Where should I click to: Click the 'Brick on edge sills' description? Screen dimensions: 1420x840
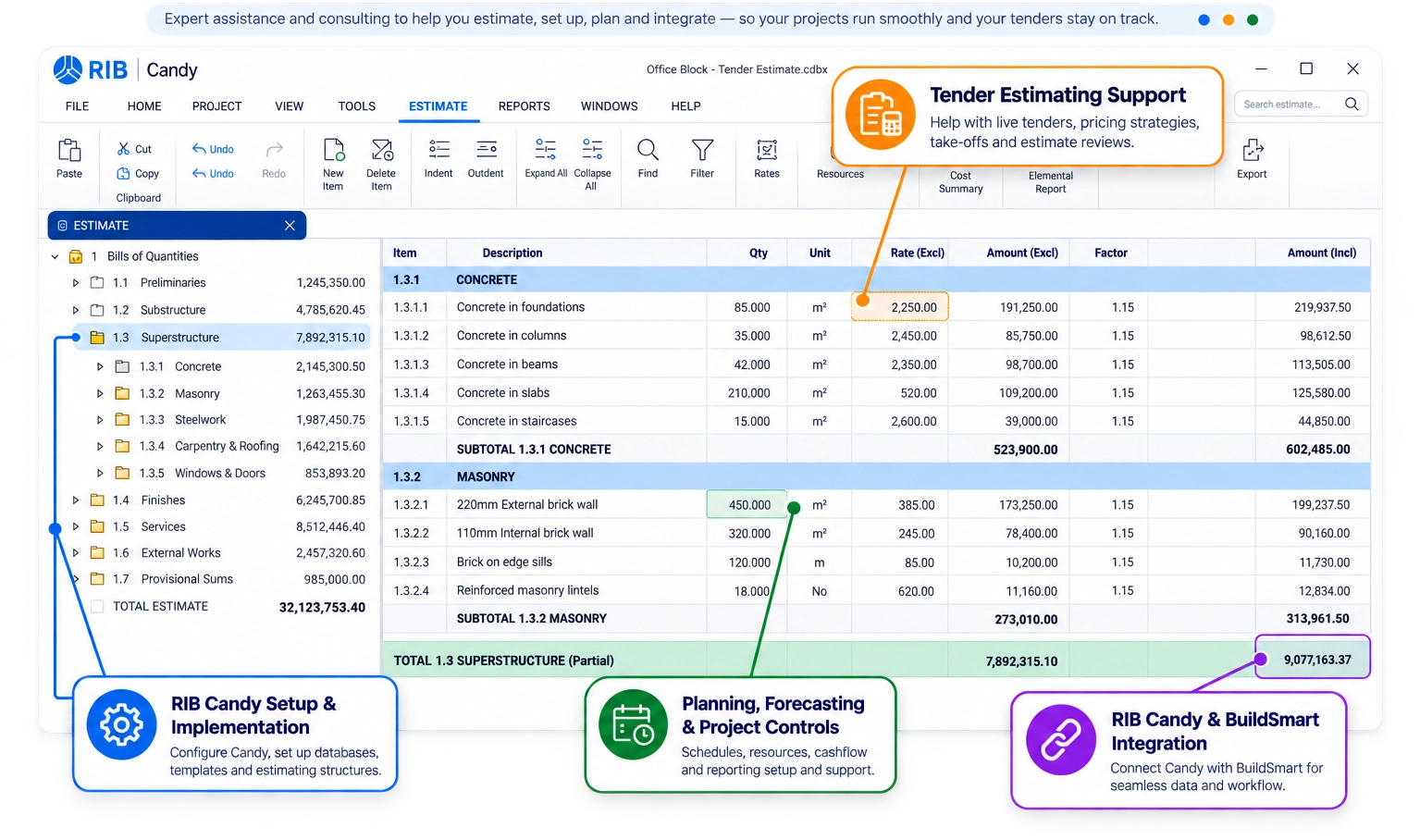504,562
